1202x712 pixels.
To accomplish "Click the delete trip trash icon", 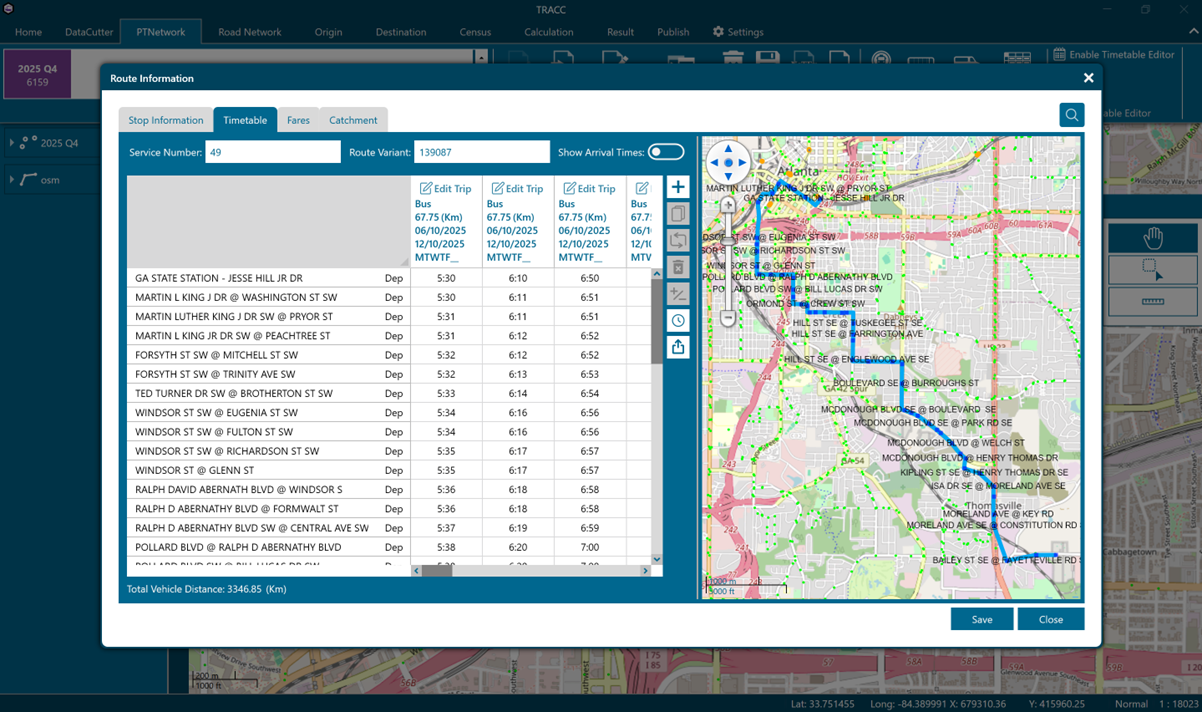I will coord(678,267).
